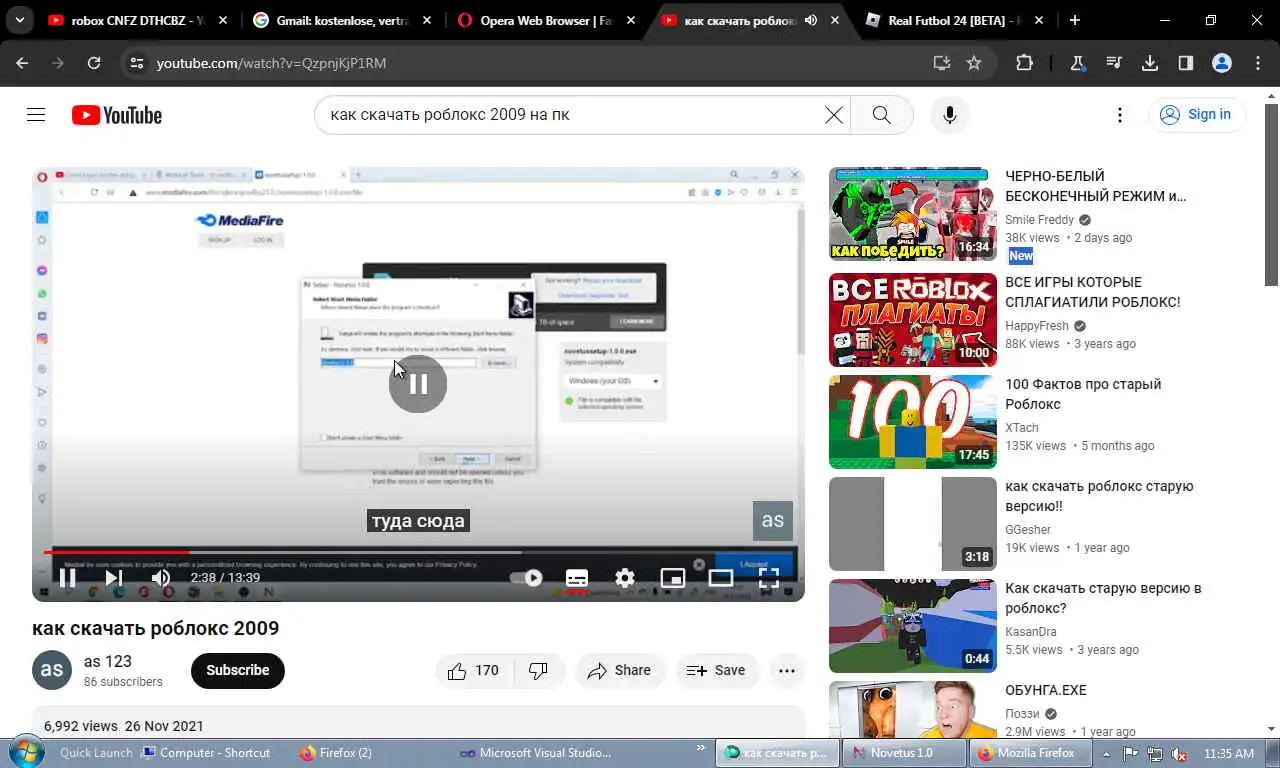Save the video to a playlist
Viewport: 1280px width, 768px height.
tap(716, 670)
